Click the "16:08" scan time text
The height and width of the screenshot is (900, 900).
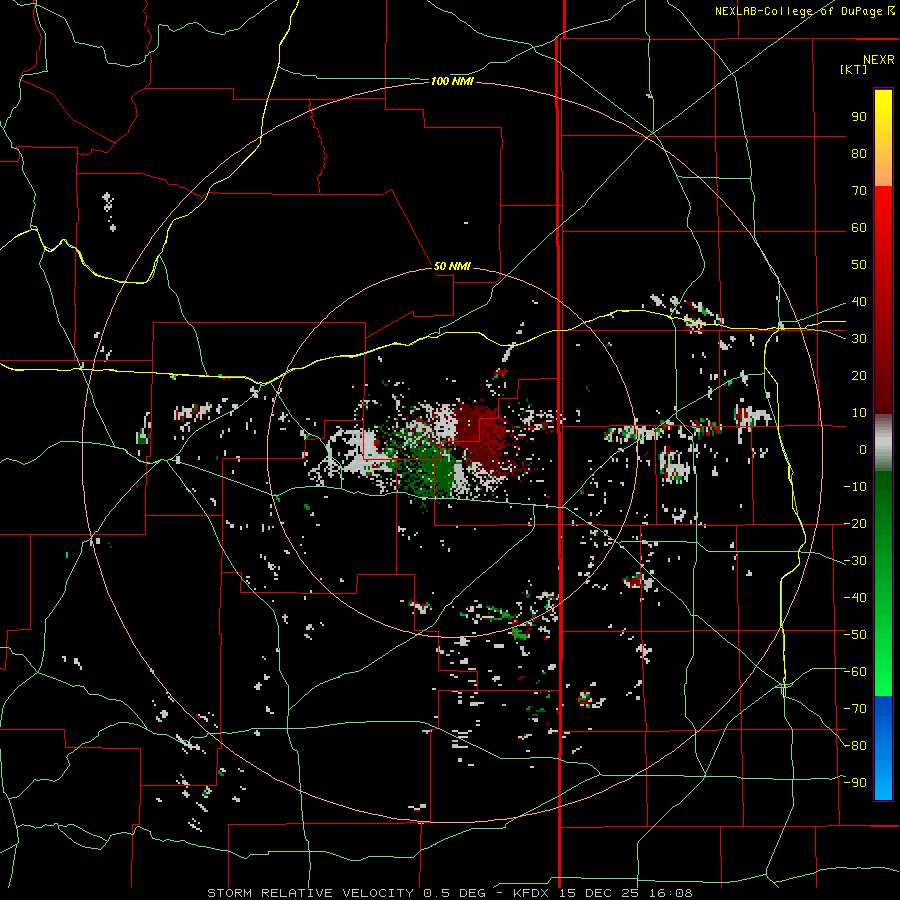point(671,893)
